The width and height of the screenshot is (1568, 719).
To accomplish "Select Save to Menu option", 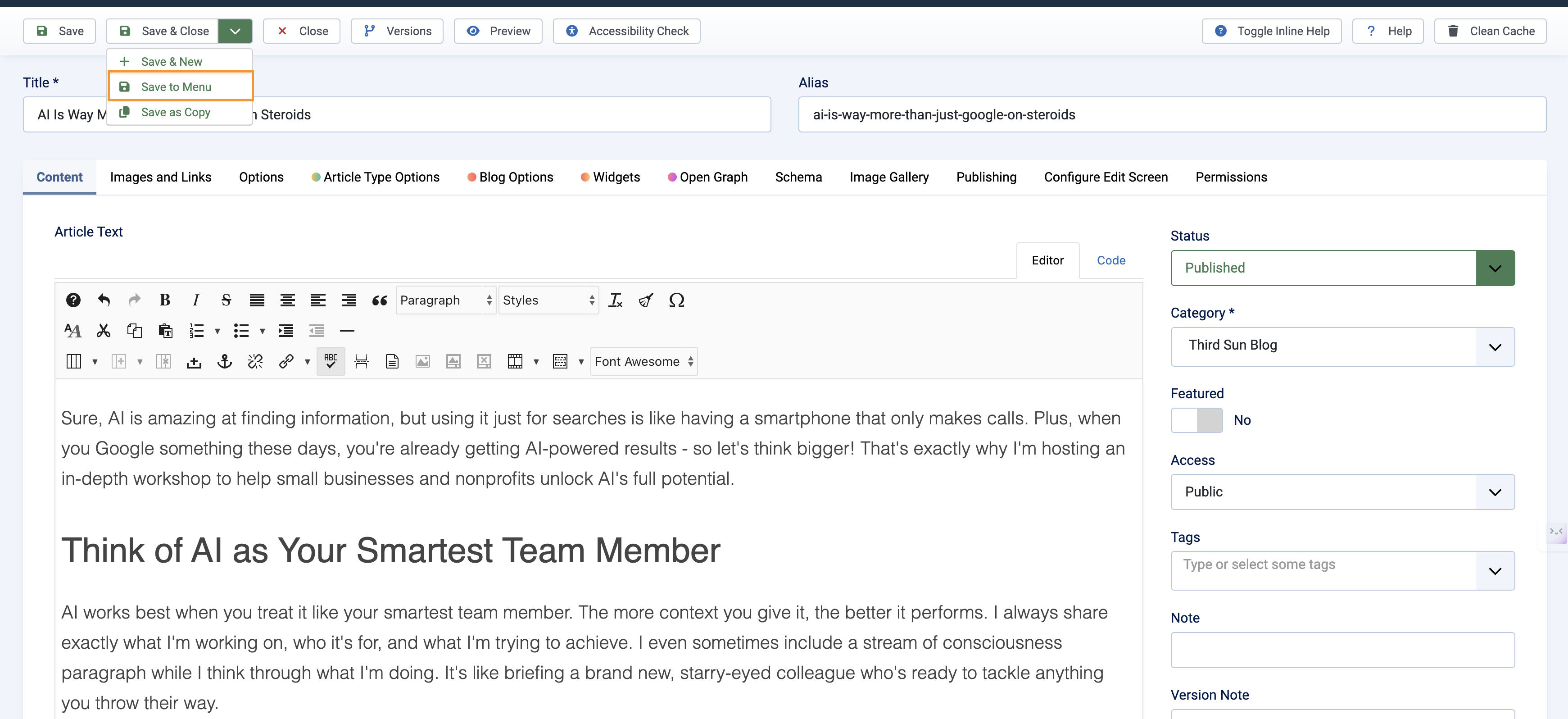I will pyautogui.click(x=176, y=86).
